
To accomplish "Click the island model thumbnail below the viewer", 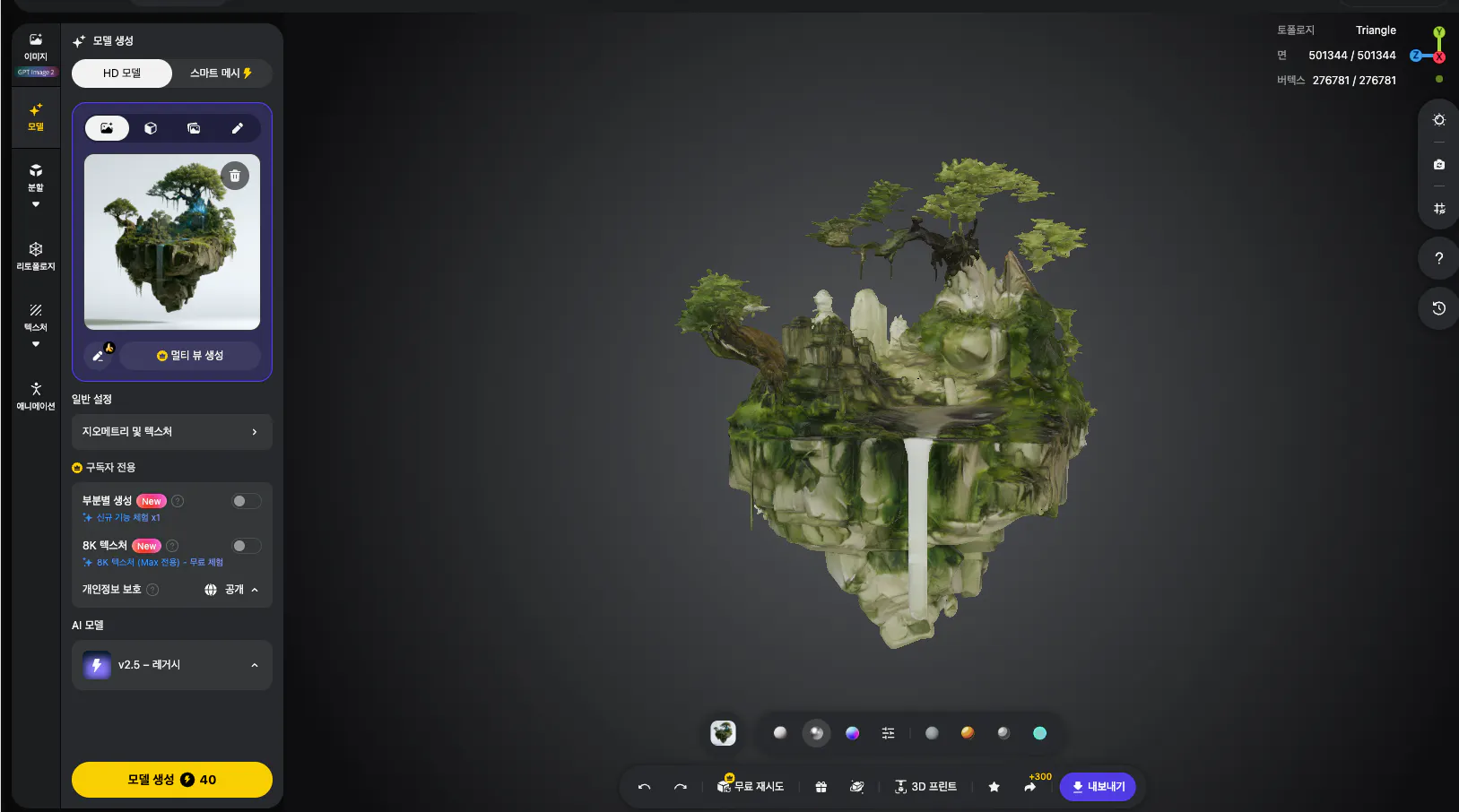I will pyautogui.click(x=723, y=733).
